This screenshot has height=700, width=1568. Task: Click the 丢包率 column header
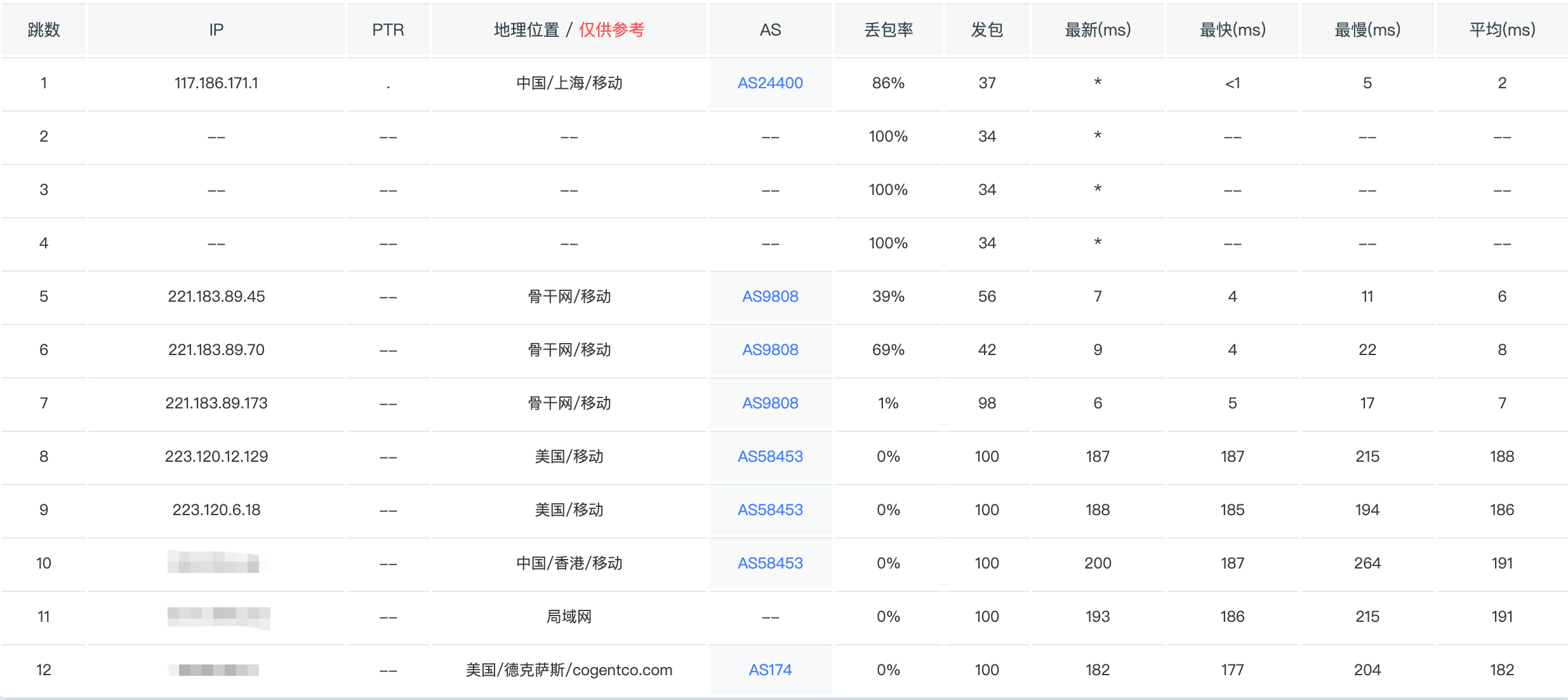point(888,30)
